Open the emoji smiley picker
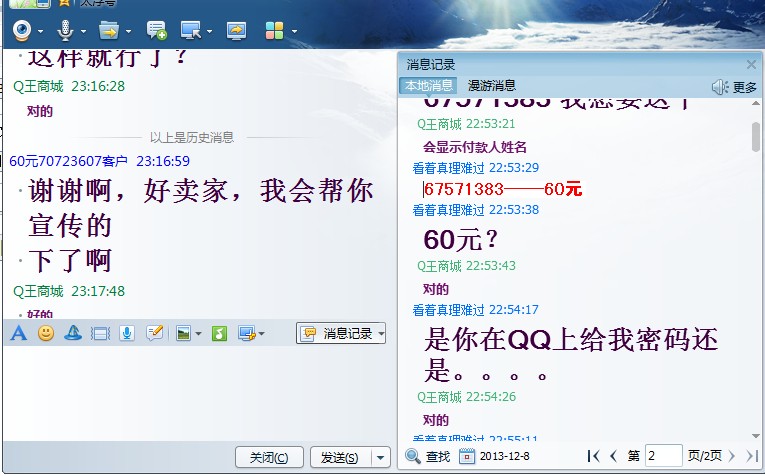 tap(46, 334)
